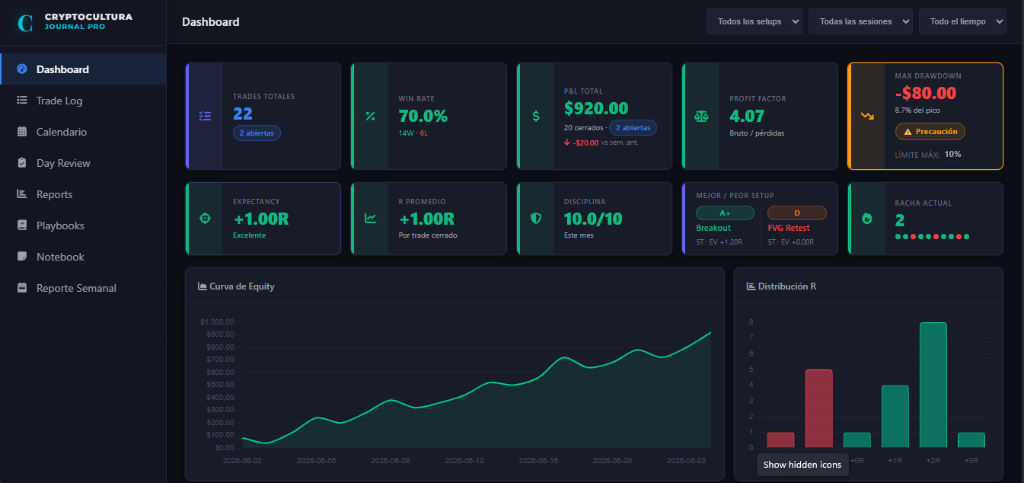This screenshot has width=1024, height=483.
Task: Click the Dashboard page title
Action: (210, 22)
